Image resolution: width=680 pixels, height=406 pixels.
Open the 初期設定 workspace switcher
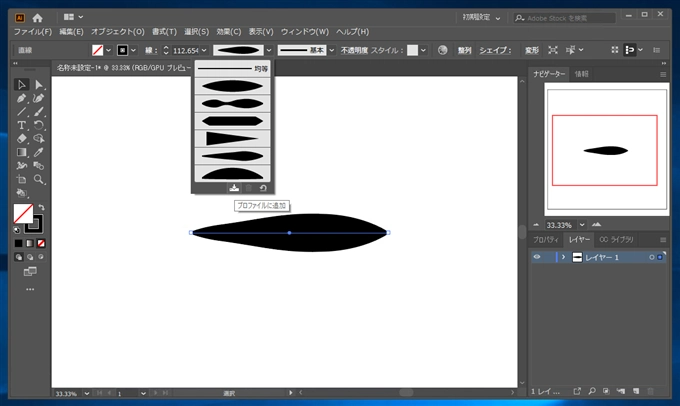(481, 17)
